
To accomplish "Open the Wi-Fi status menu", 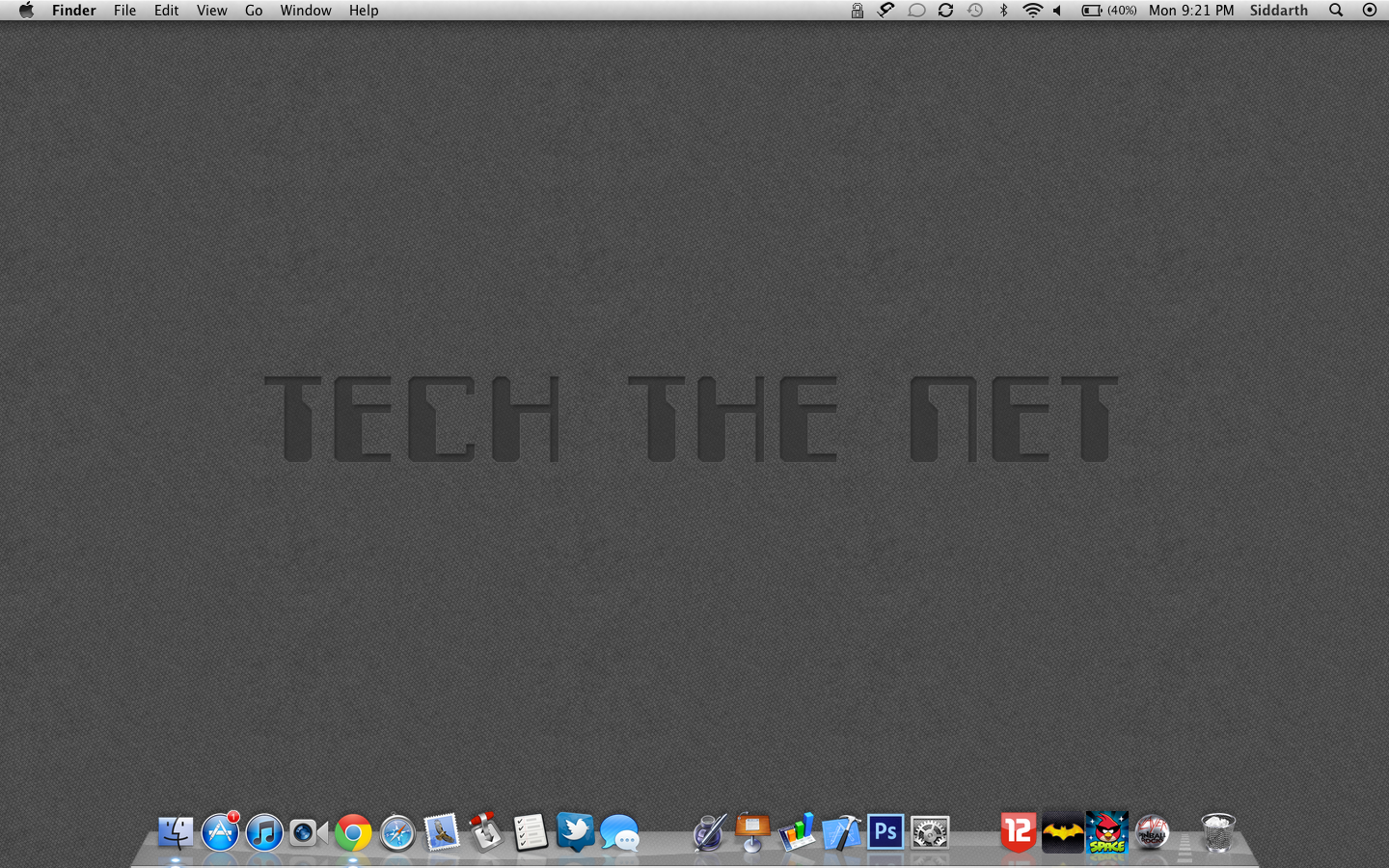I will 1032,11.
